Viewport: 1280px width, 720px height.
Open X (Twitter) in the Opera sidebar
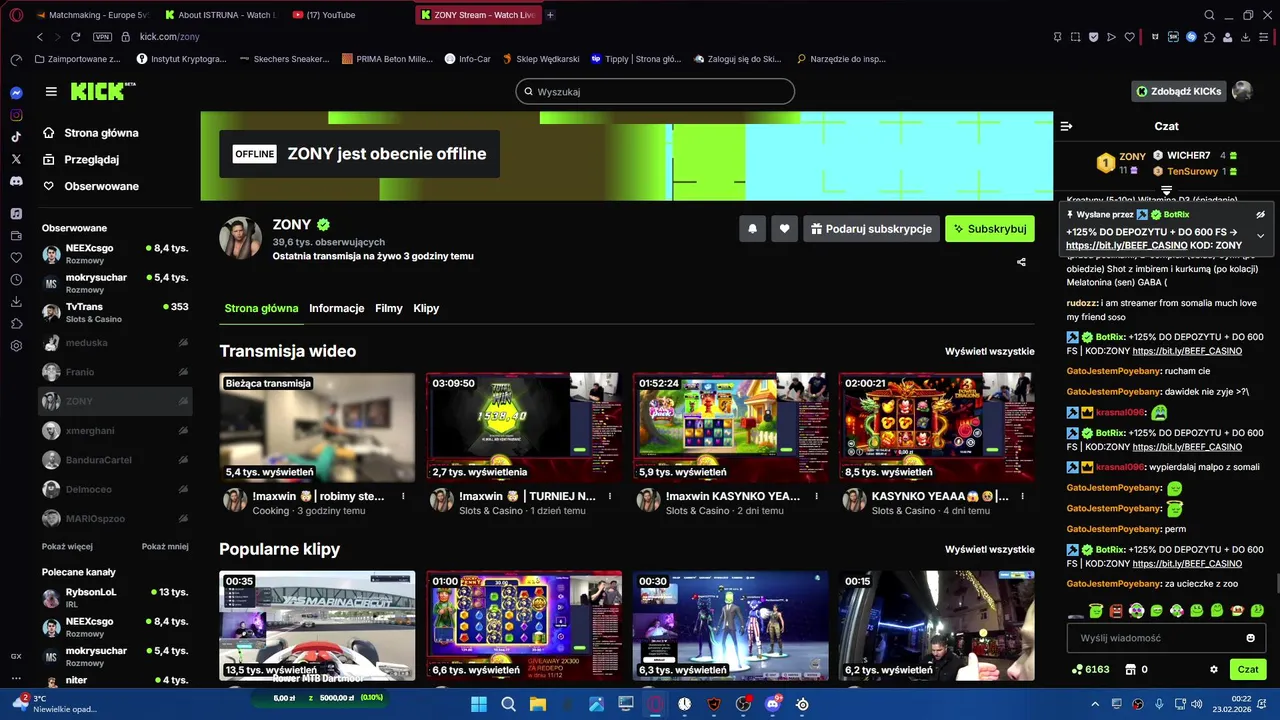(16, 159)
